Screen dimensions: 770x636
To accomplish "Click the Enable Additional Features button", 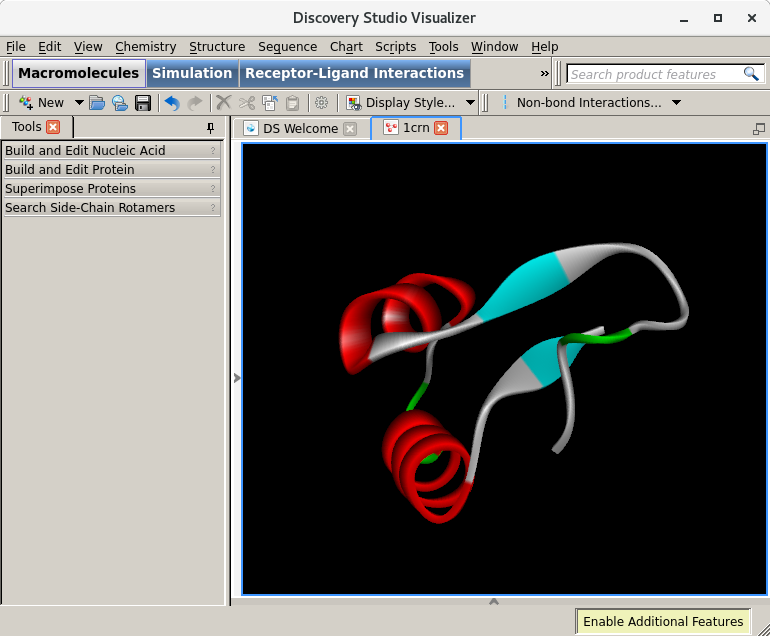I will [663, 621].
